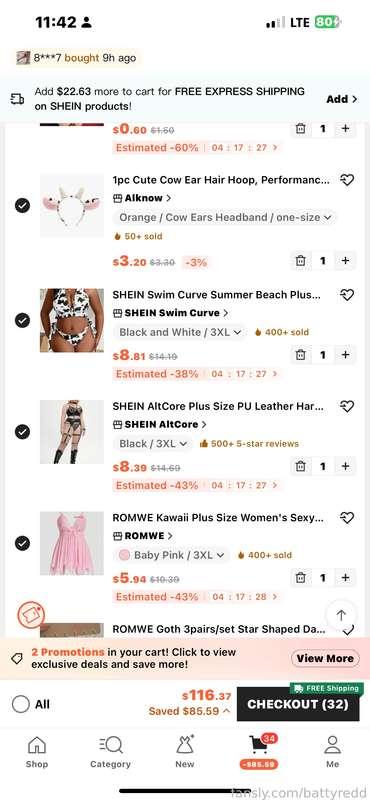Image resolution: width=370 pixels, height=800 pixels.
Task: Switch to the Me tab
Action: click(x=333, y=752)
